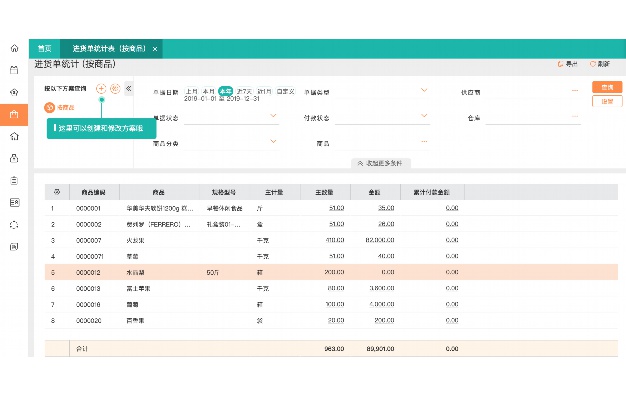
Task: Expand the dropdown to the right of the date options
Action: click(x=424, y=90)
